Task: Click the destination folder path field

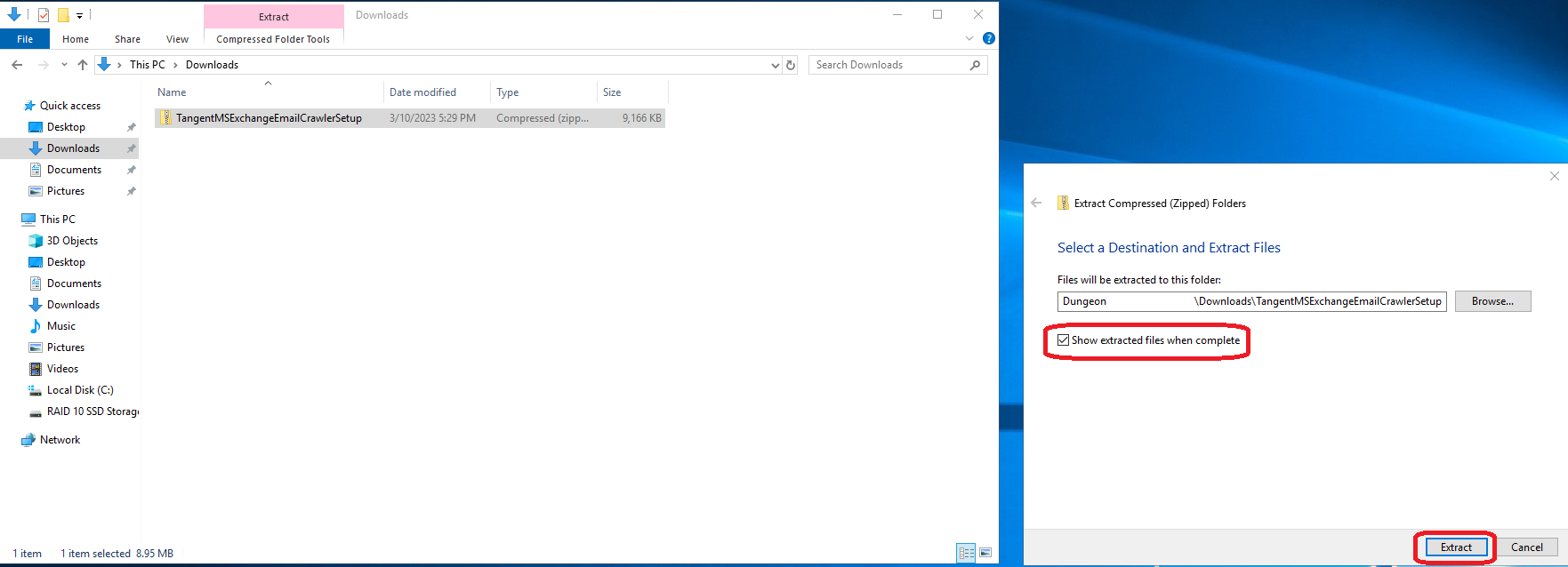Action: coord(1251,301)
